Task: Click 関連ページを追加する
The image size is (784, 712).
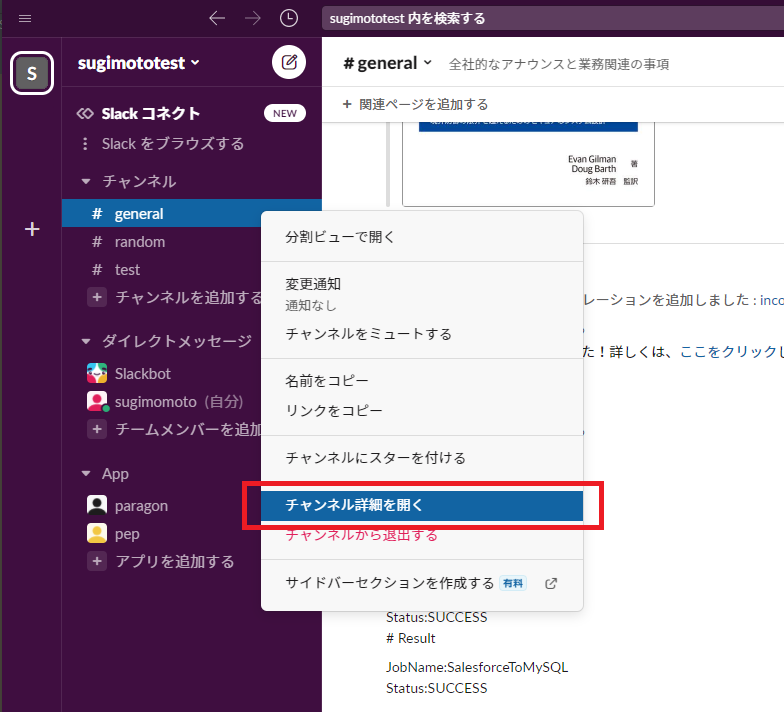Action: (416, 104)
